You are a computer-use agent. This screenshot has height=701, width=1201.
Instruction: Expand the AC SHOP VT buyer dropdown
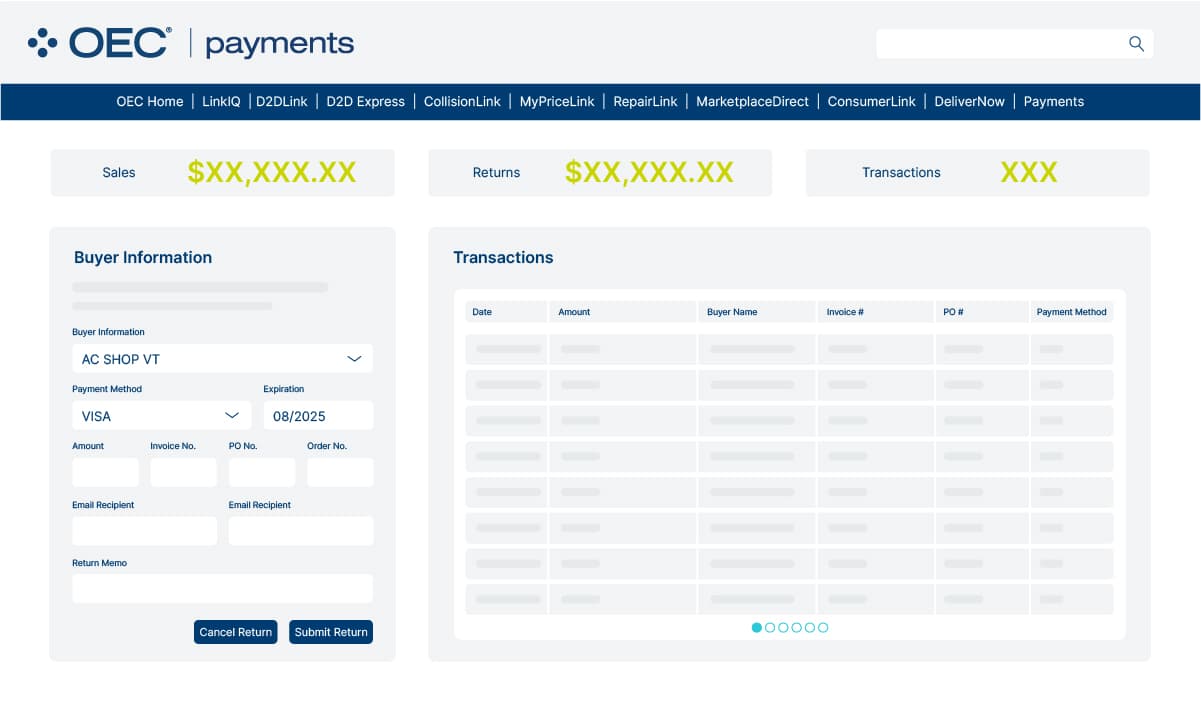pos(222,359)
